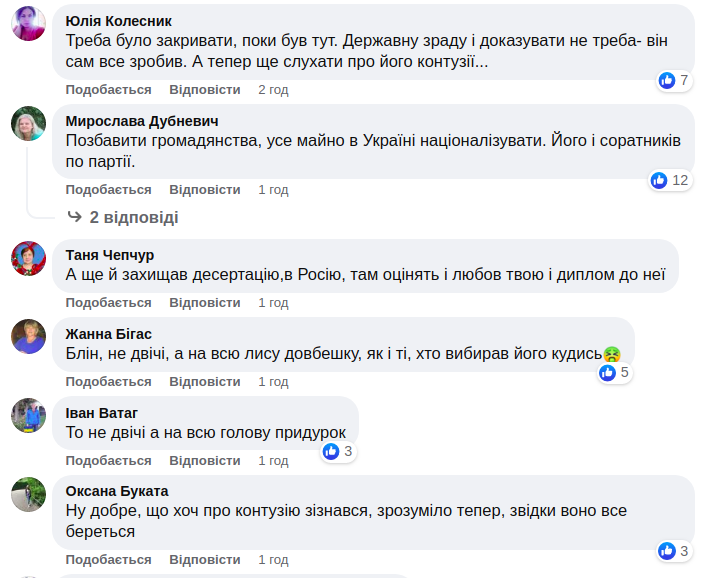This screenshot has width=706, height=578.
Task: Open Іван Ватаг's profile picture
Action: click(x=28, y=415)
